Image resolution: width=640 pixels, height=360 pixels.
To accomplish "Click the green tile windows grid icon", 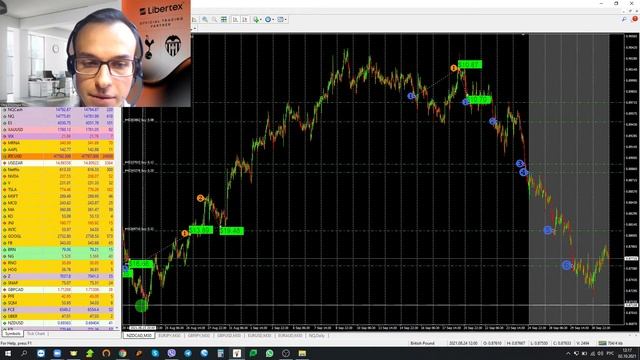I will coord(224,19).
